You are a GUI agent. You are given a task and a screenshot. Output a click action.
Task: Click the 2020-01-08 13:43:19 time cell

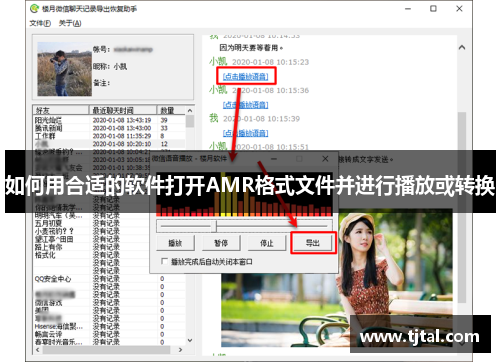click(x=122, y=120)
